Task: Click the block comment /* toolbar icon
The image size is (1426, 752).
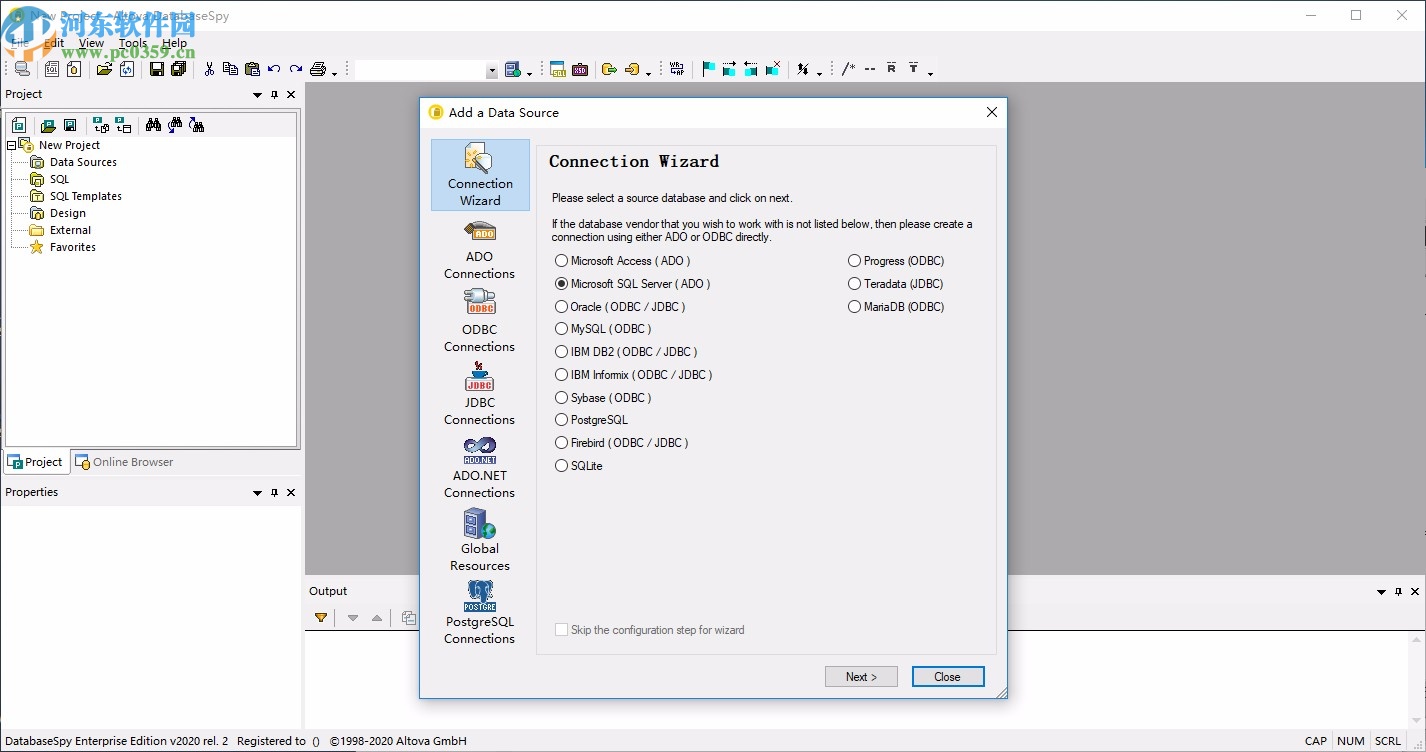Action: coord(848,69)
